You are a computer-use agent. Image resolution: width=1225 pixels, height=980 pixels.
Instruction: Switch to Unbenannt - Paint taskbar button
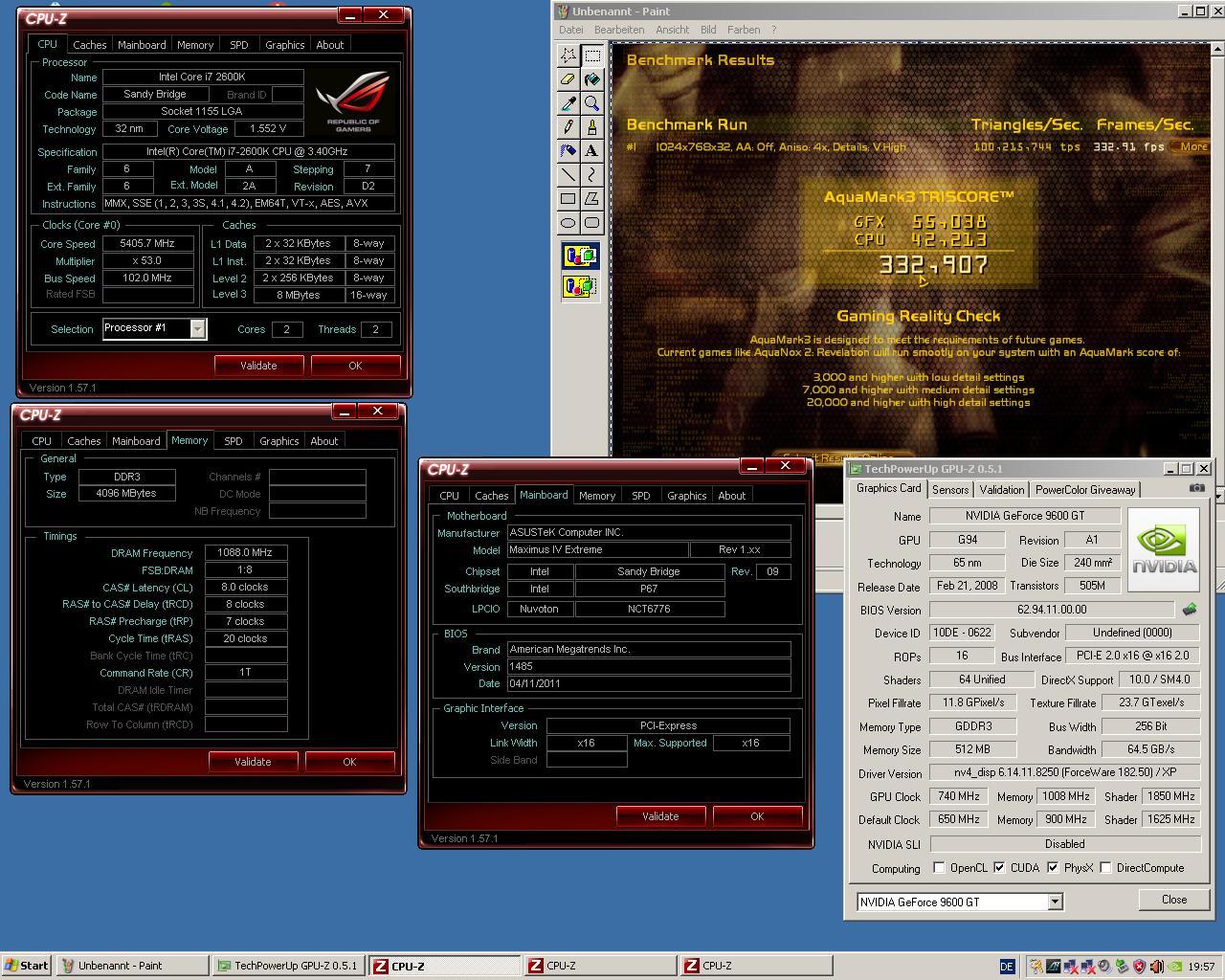tap(132, 966)
